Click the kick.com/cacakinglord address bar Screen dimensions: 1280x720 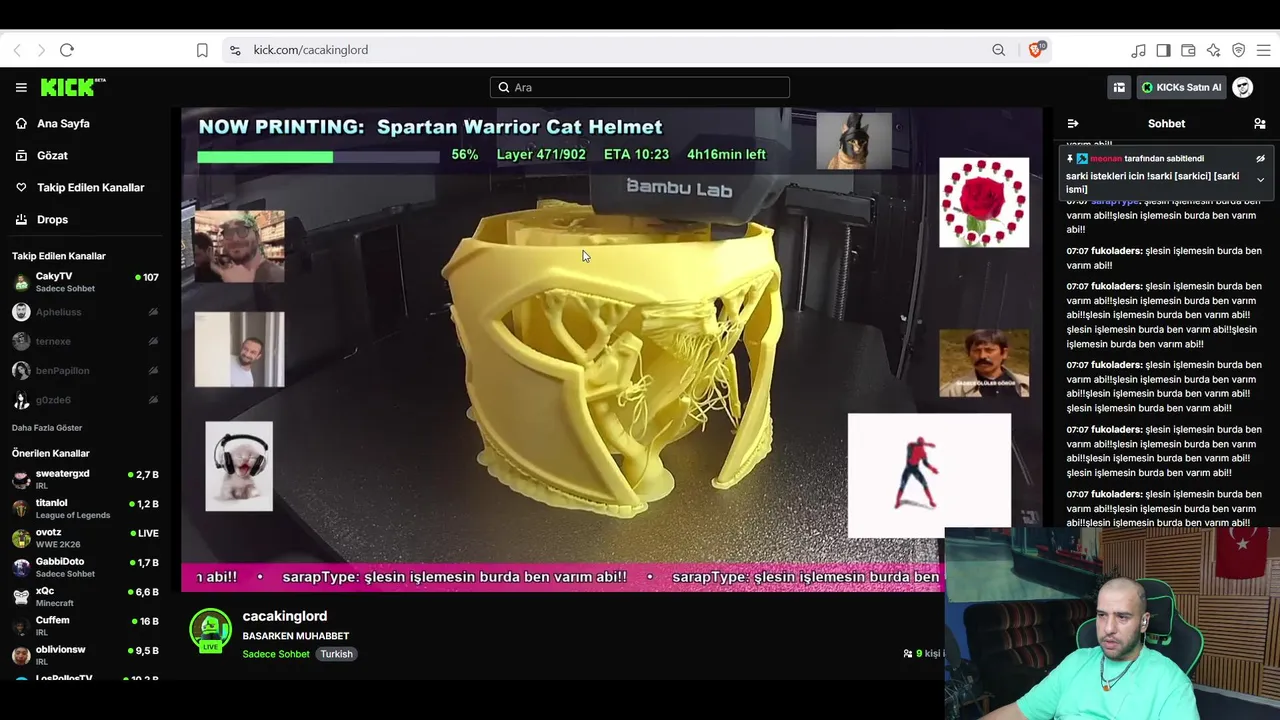pyautogui.click(x=311, y=50)
